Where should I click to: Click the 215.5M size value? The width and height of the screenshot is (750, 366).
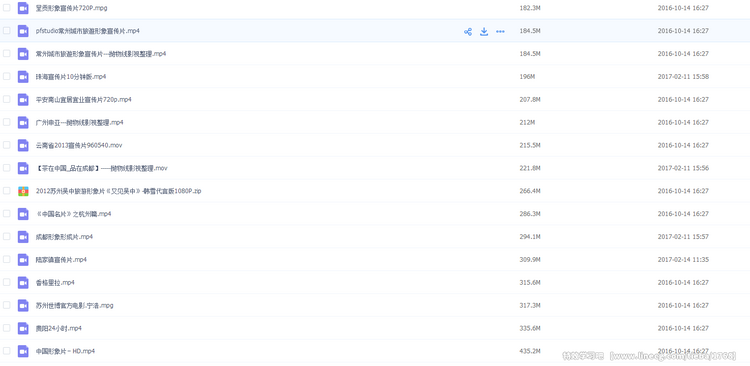pyautogui.click(x=529, y=145)
